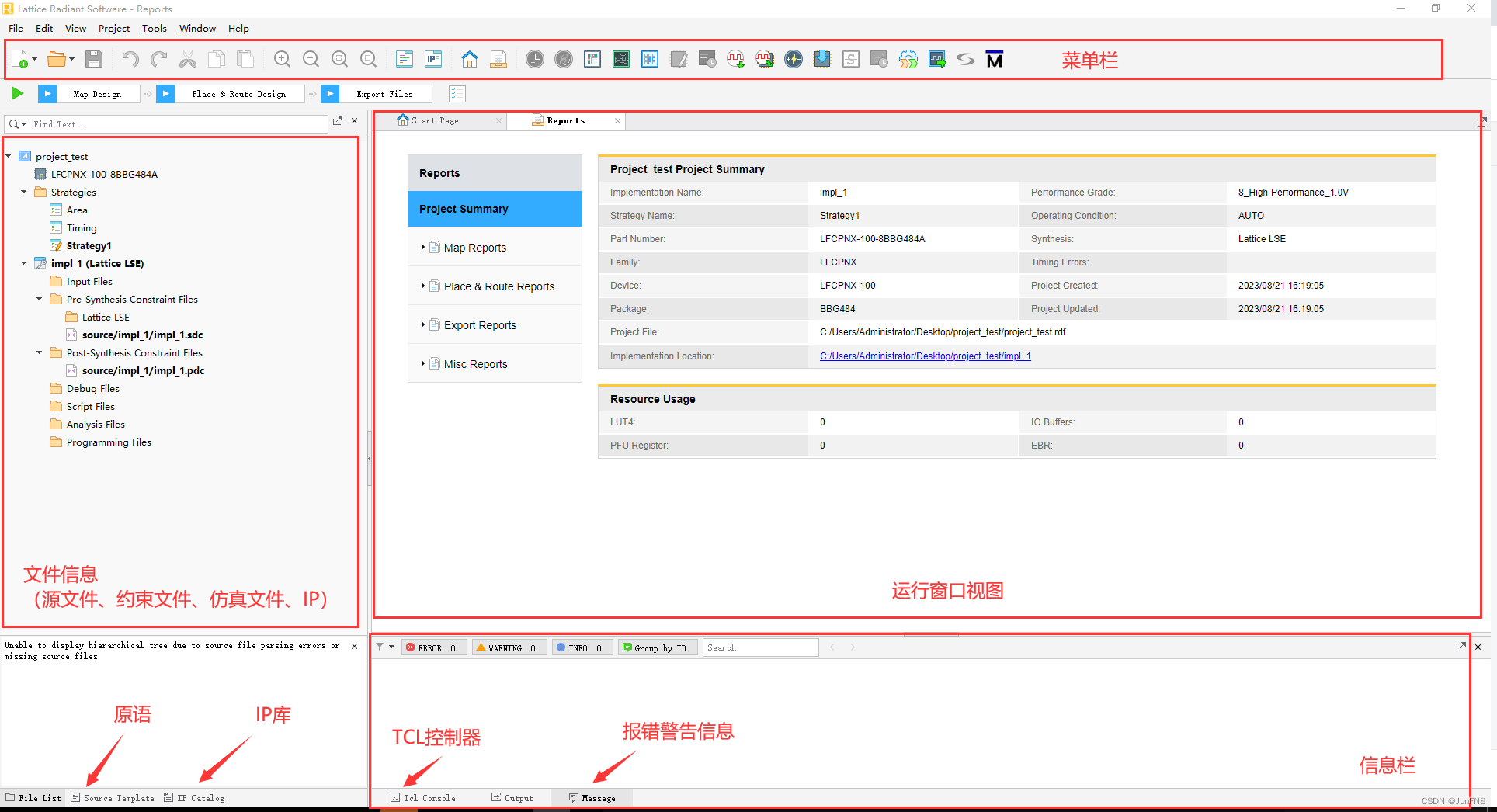Open the New File dropdown arrow
Image resolution: width=1497 pixels, height=812 pixels.
(x=34, y=59)
